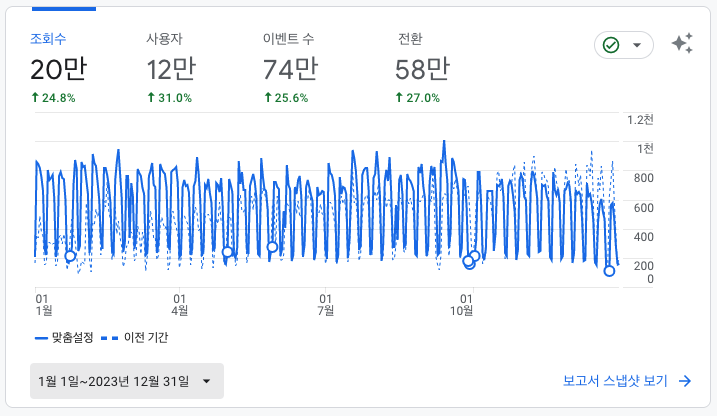Screen dimensions: 717x416
Task: Open the 1월 1일~2023년 12월 31일 date dropdown
Action: point(127,381)
